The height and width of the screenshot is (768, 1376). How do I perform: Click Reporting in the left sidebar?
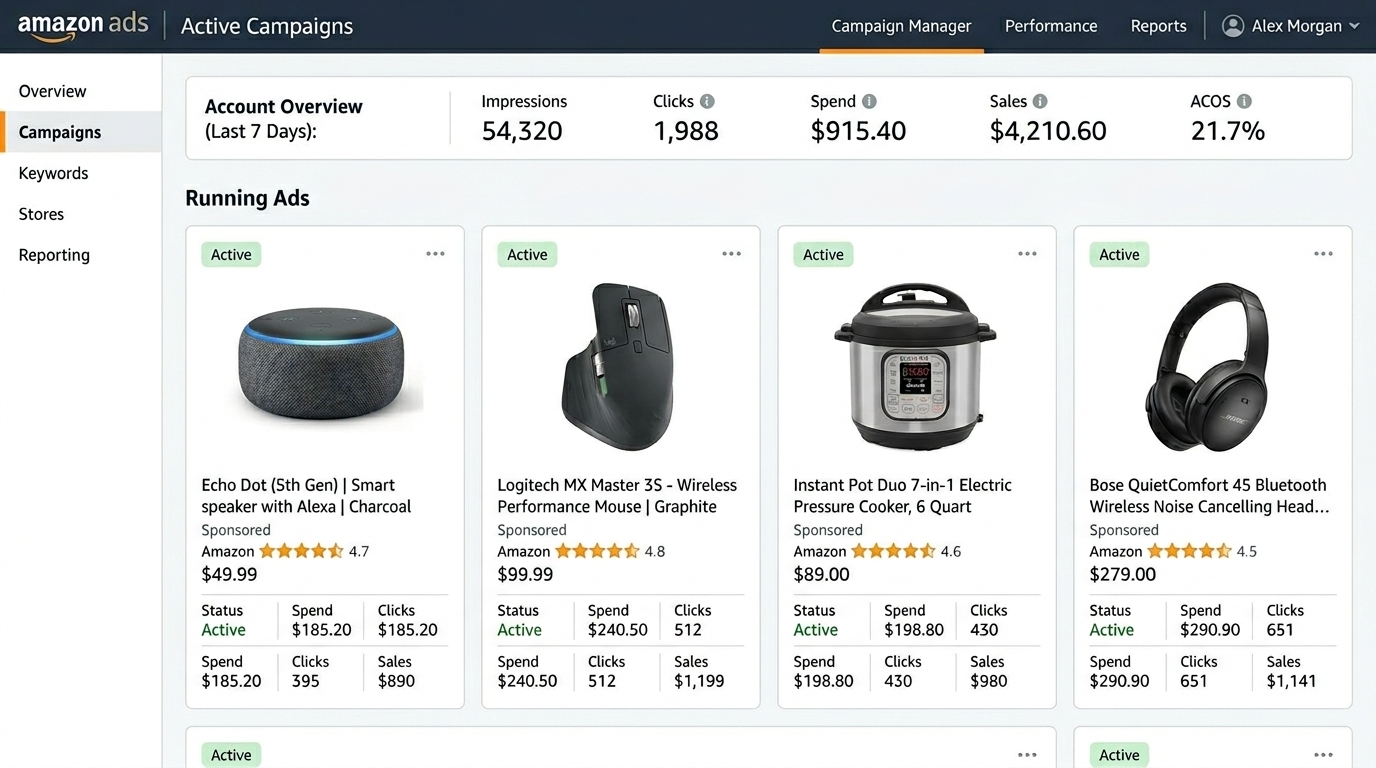pos(53,254)
